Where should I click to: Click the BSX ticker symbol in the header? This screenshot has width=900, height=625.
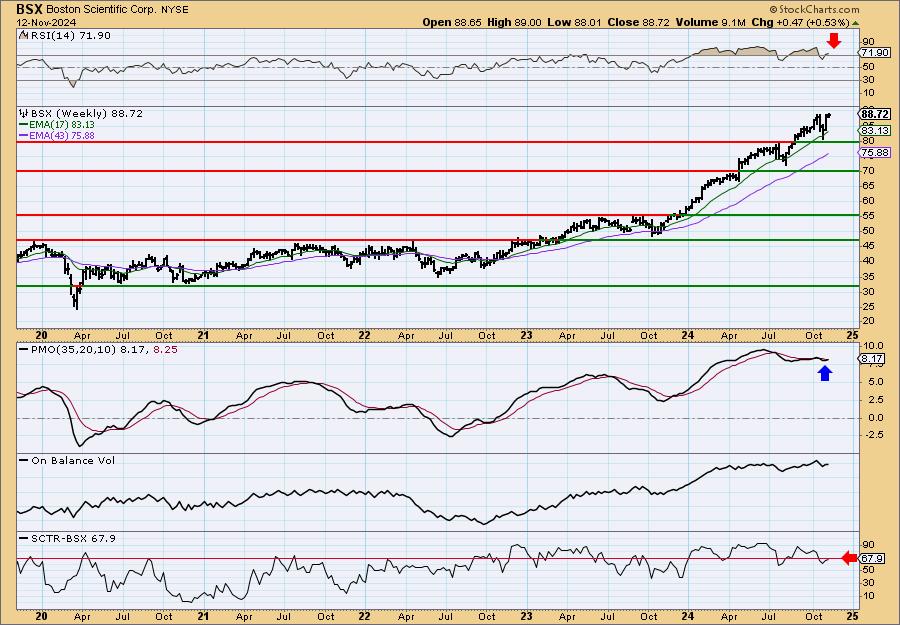point(29,9)
